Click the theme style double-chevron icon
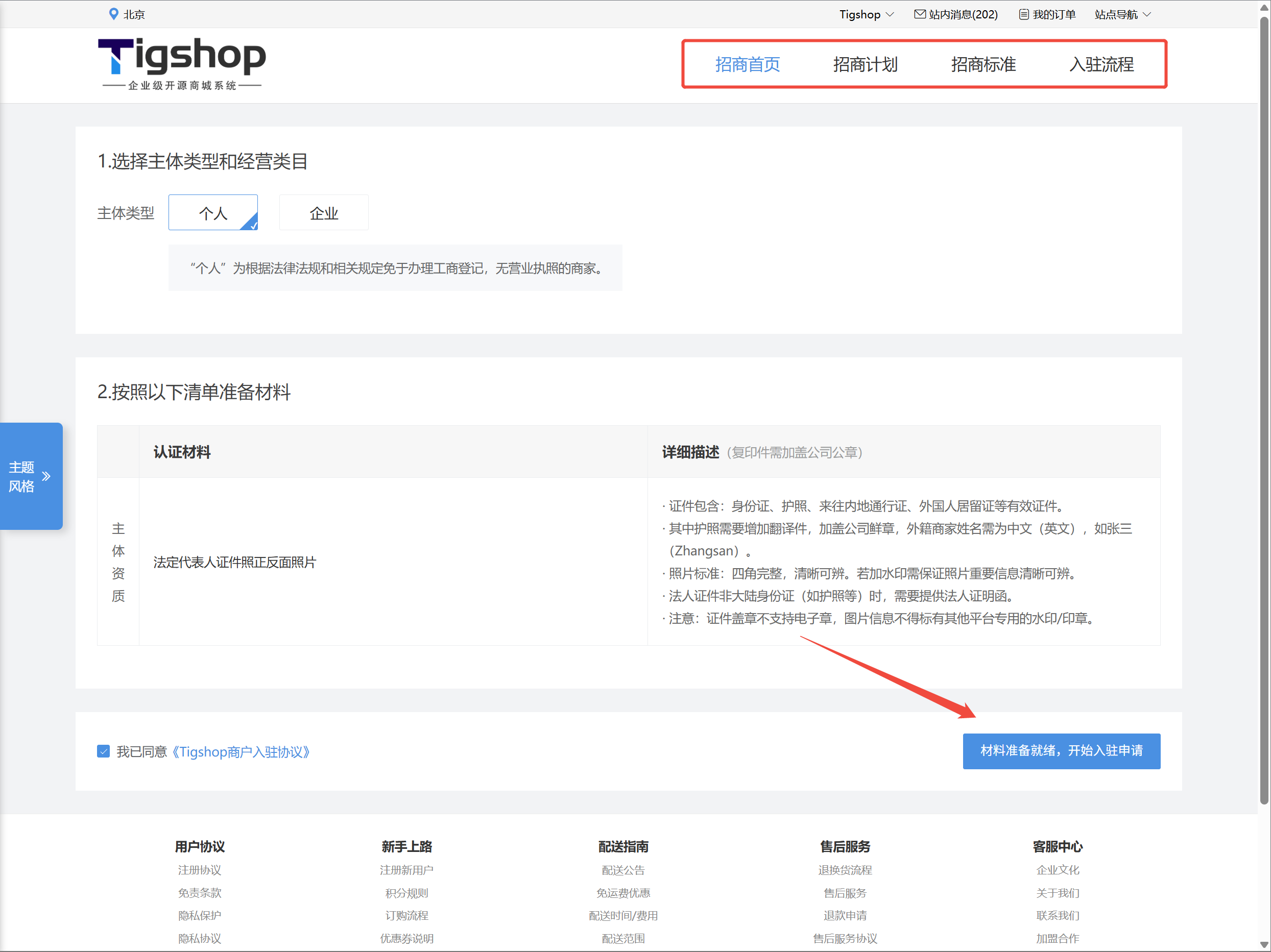Screen dimensions: 1271x952 (x=46, y=476)
